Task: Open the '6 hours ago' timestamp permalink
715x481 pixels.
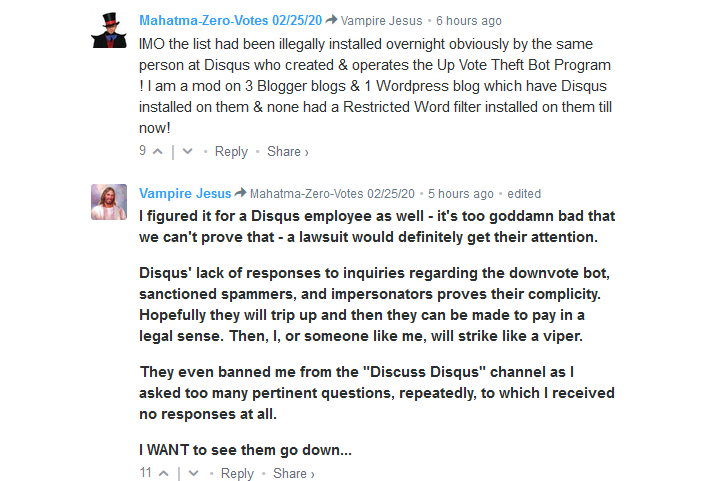Action: pos(469,21)
